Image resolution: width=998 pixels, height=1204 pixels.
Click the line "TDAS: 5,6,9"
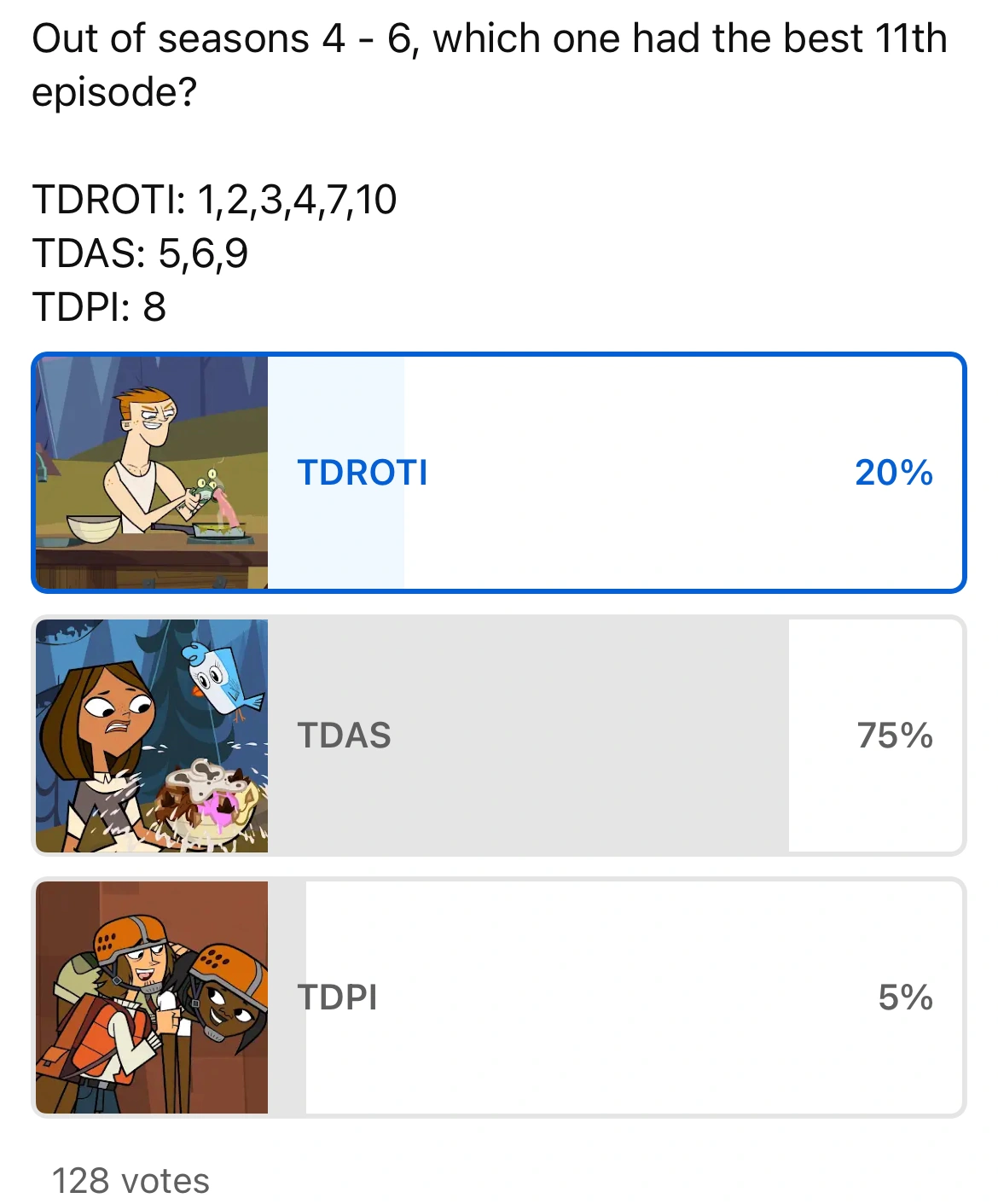pyautogui.click(x=140, y=253)
